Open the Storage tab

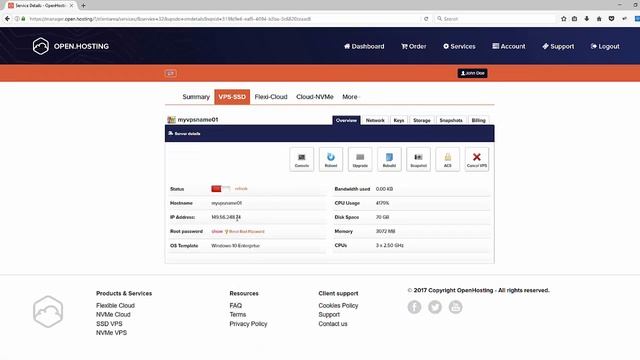tap(422, 120)
